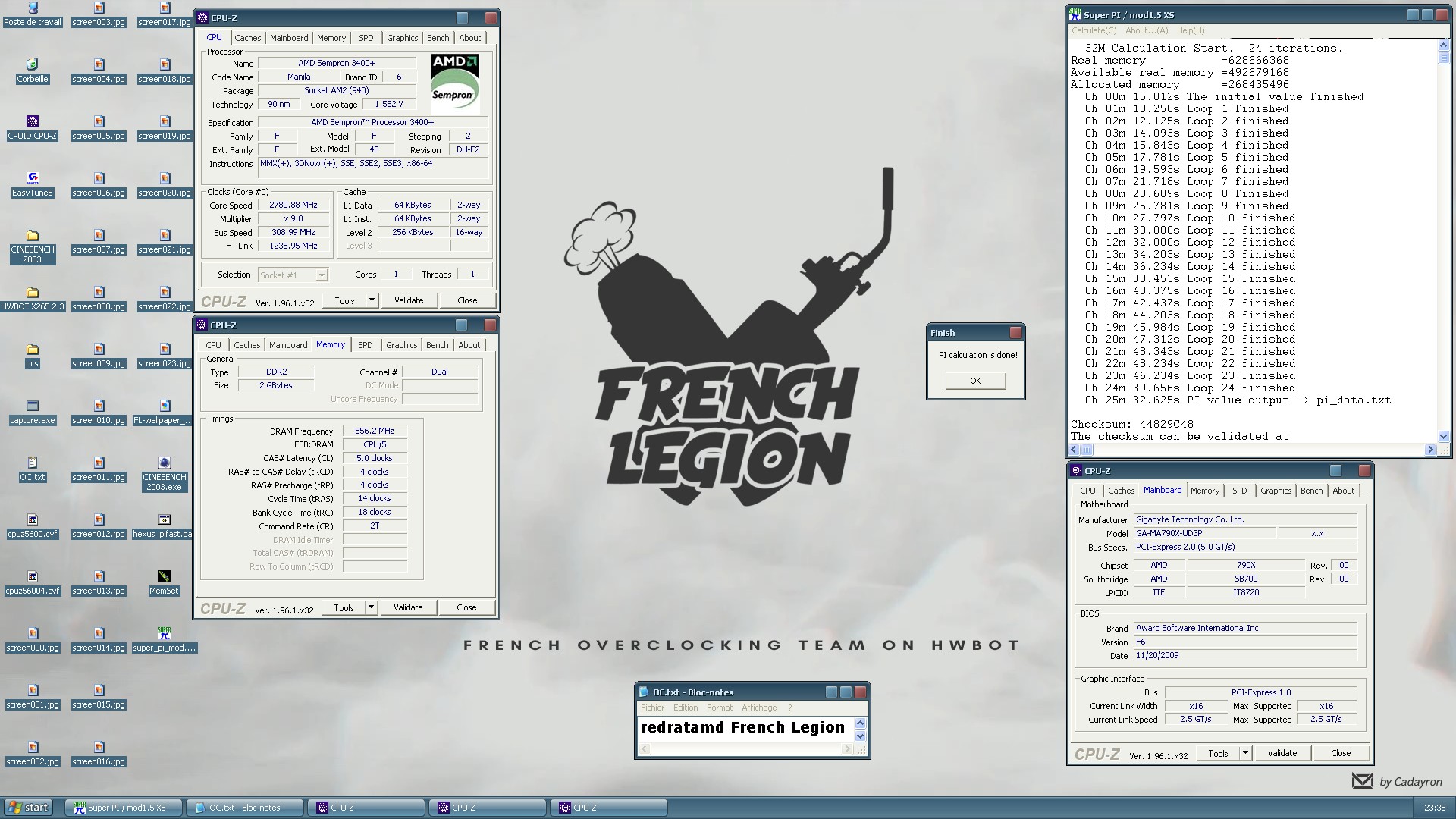
Task: Click in the Bloc-notes text area
Action: coord(745,728)
